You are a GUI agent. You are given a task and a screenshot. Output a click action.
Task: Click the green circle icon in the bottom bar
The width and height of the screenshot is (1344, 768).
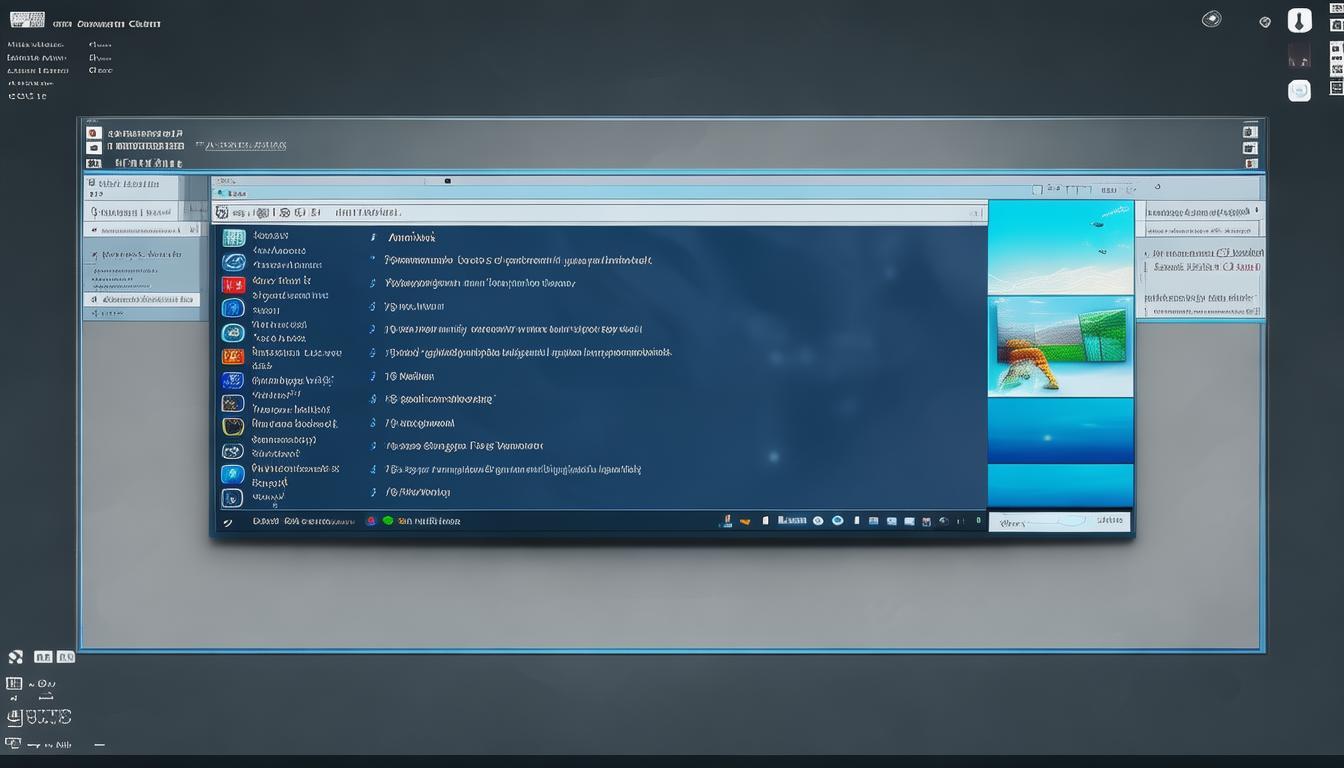[388, 521]
